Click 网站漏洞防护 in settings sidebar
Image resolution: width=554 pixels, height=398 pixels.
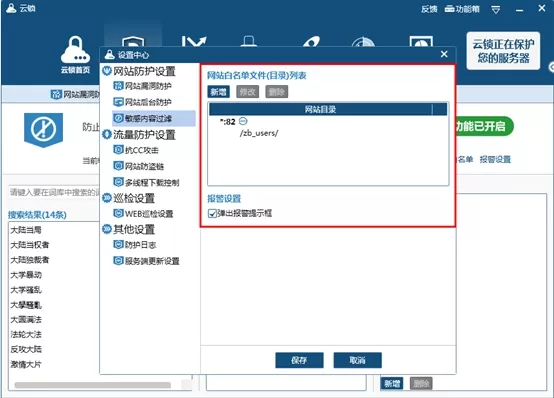(142, 86)
